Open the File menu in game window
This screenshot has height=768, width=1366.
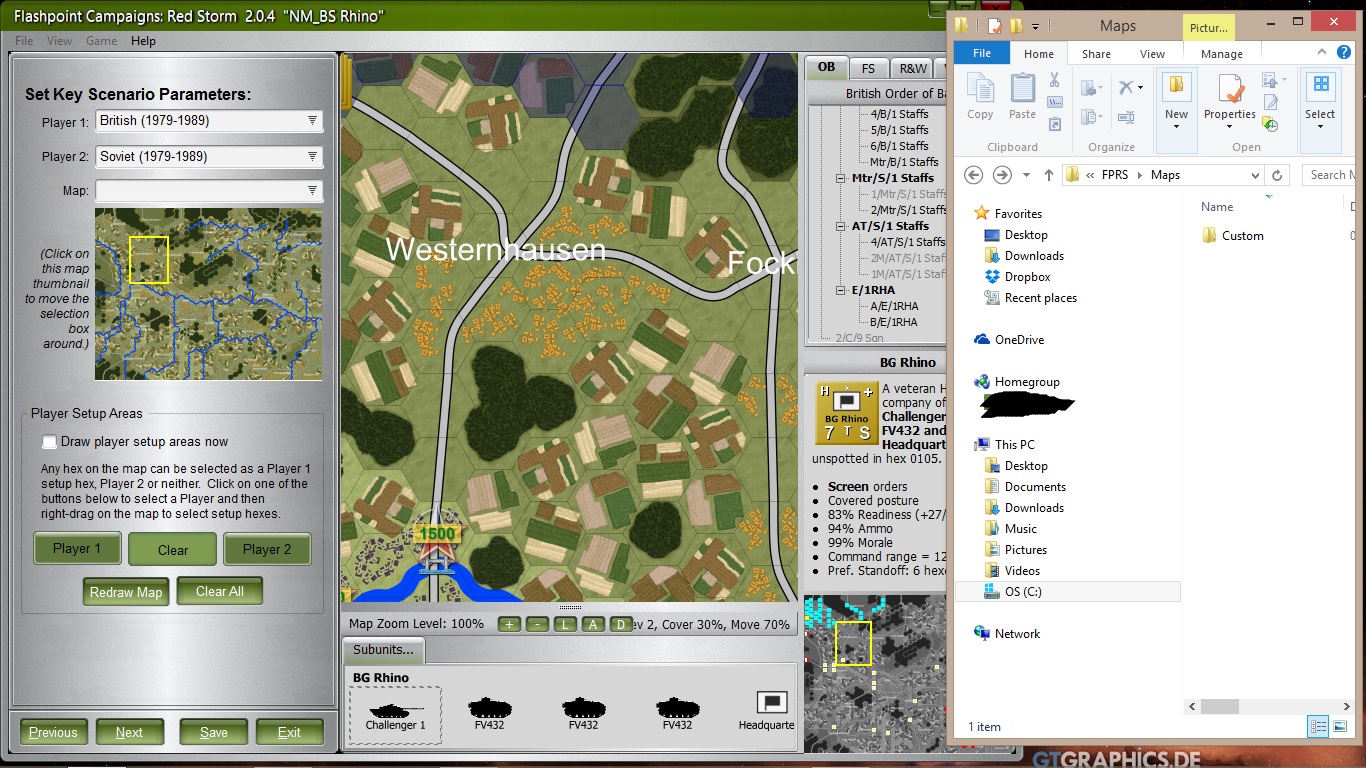24,41
